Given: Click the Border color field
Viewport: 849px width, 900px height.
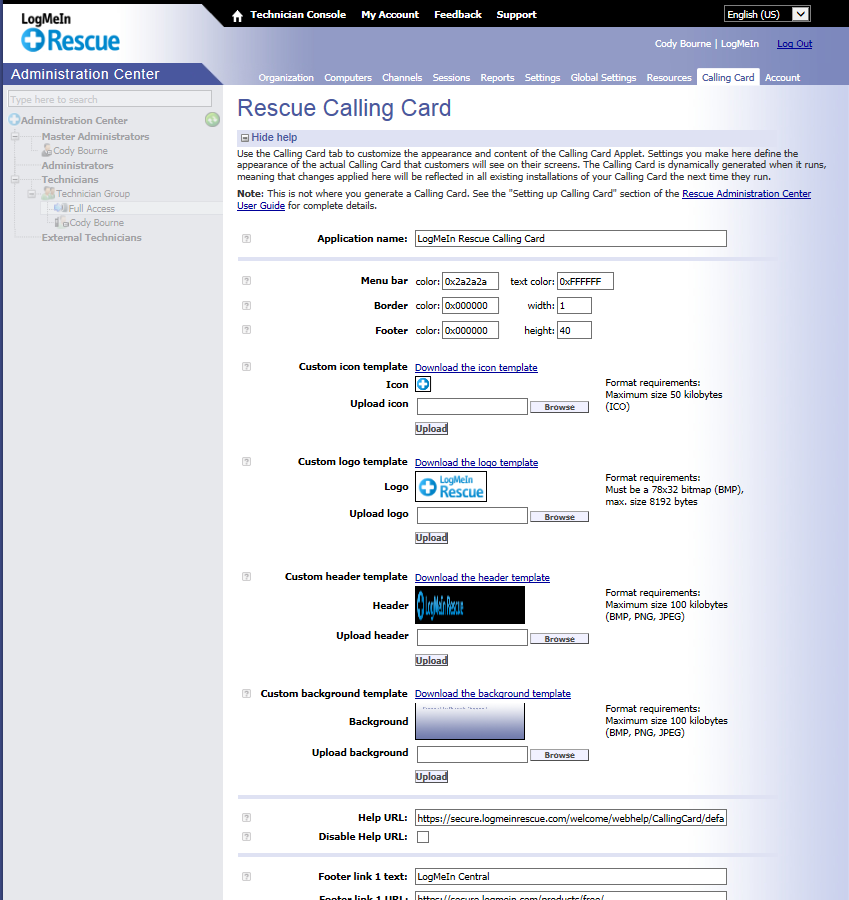Looking at the screenshot, I should pyautogui.click(x=470, y=305).
